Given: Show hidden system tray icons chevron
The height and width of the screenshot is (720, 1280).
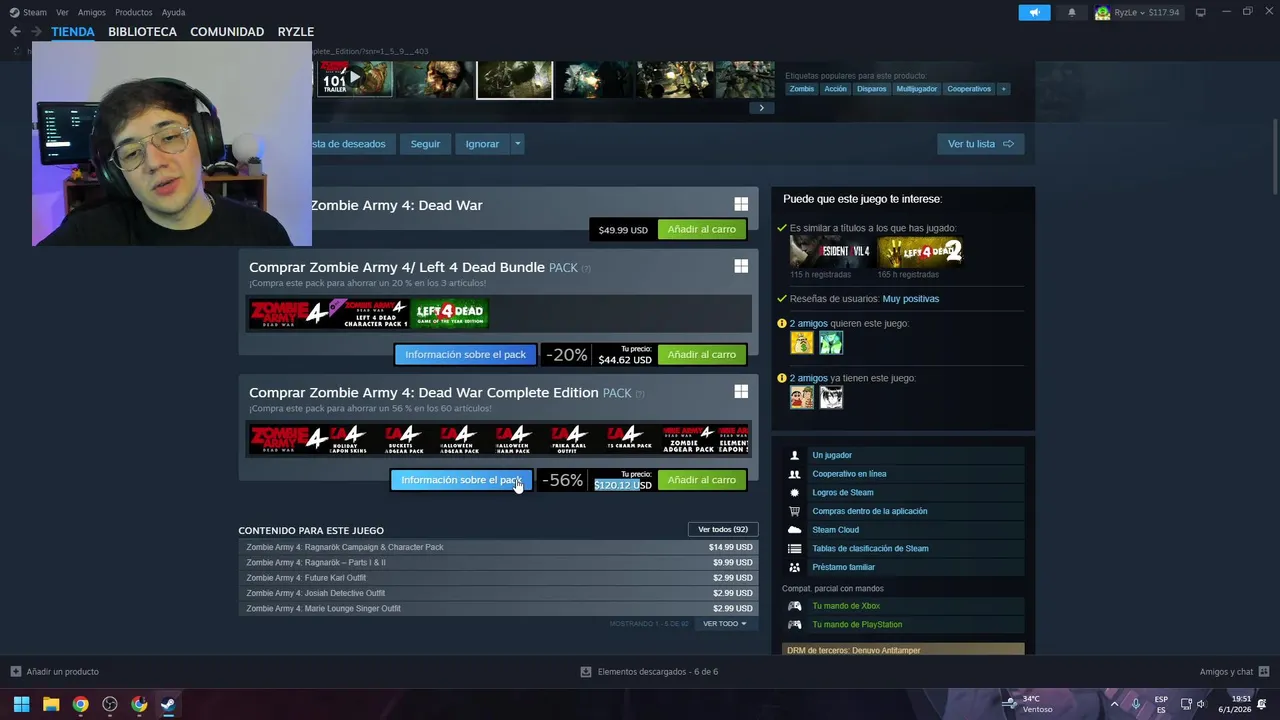Looking at the screenshot, I should (x=1114, y=704).
